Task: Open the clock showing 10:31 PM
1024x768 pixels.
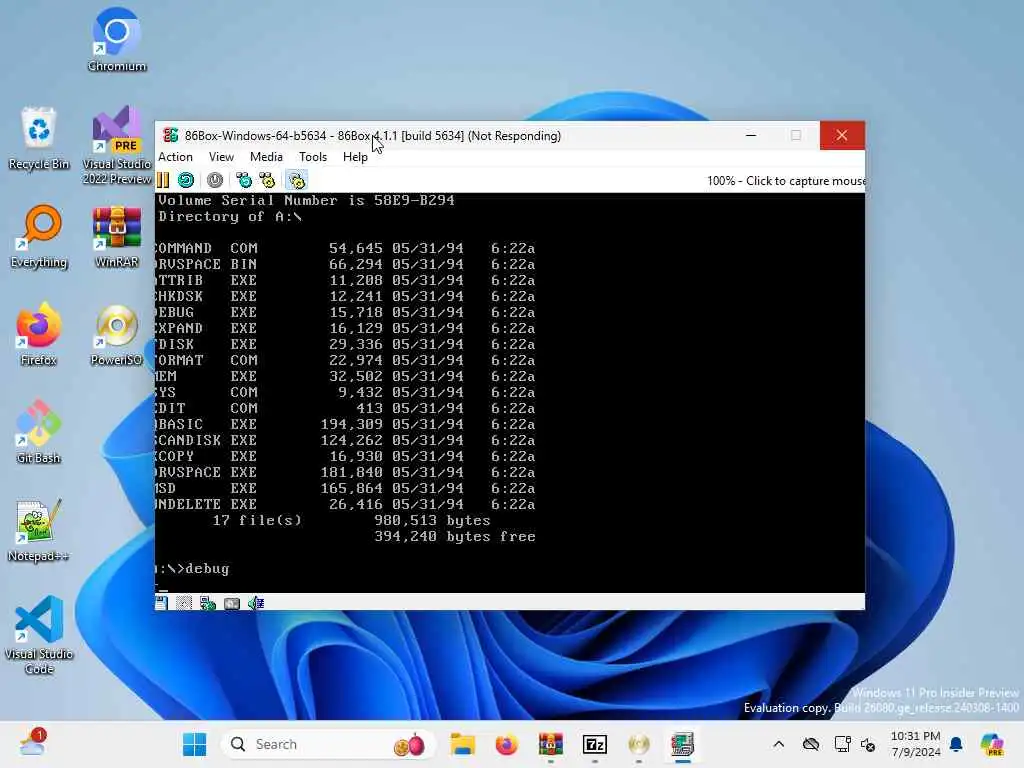Action: point(916,744)
